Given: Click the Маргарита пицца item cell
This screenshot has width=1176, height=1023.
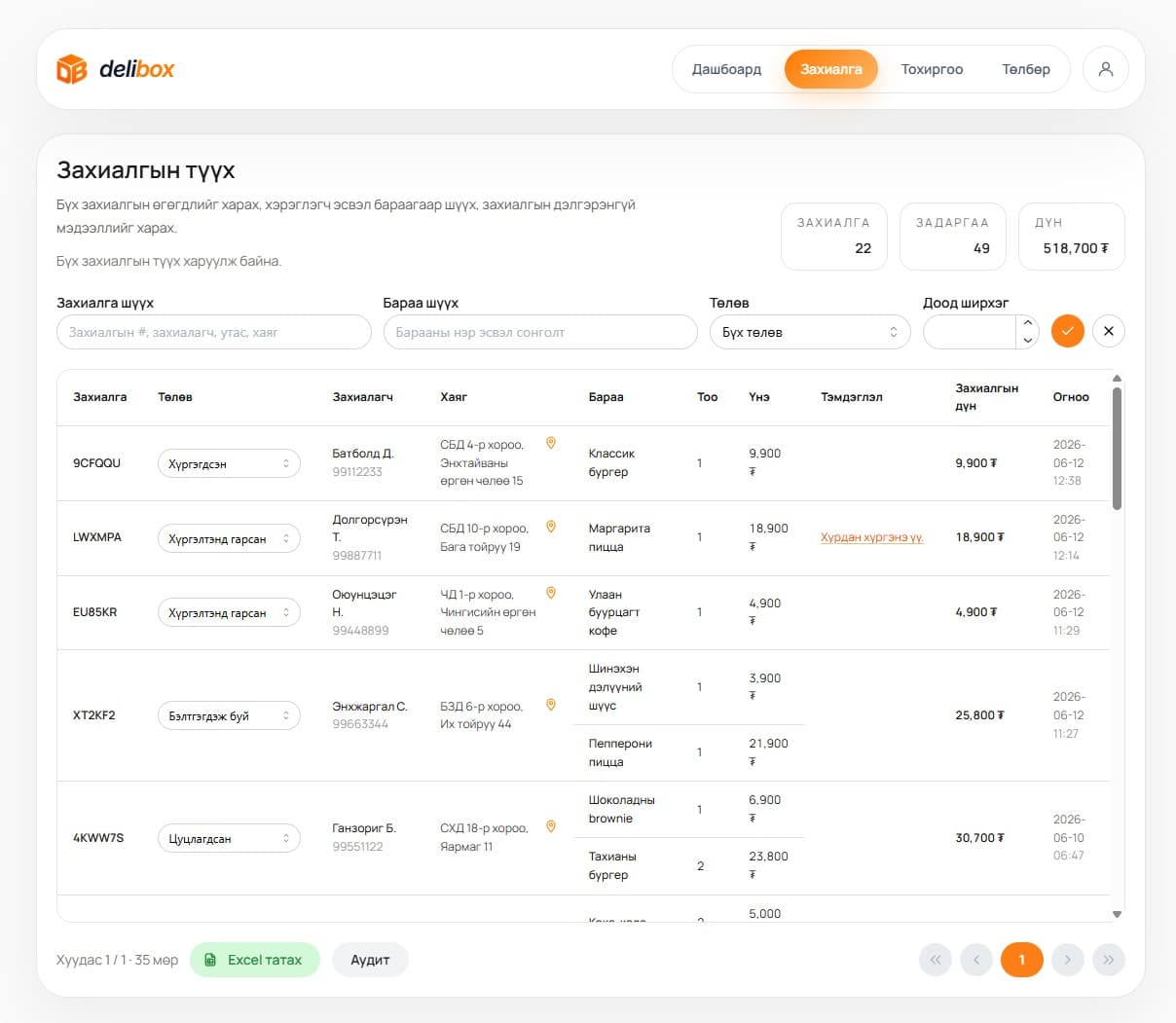Looking at the screenshot, I should 619,537.
